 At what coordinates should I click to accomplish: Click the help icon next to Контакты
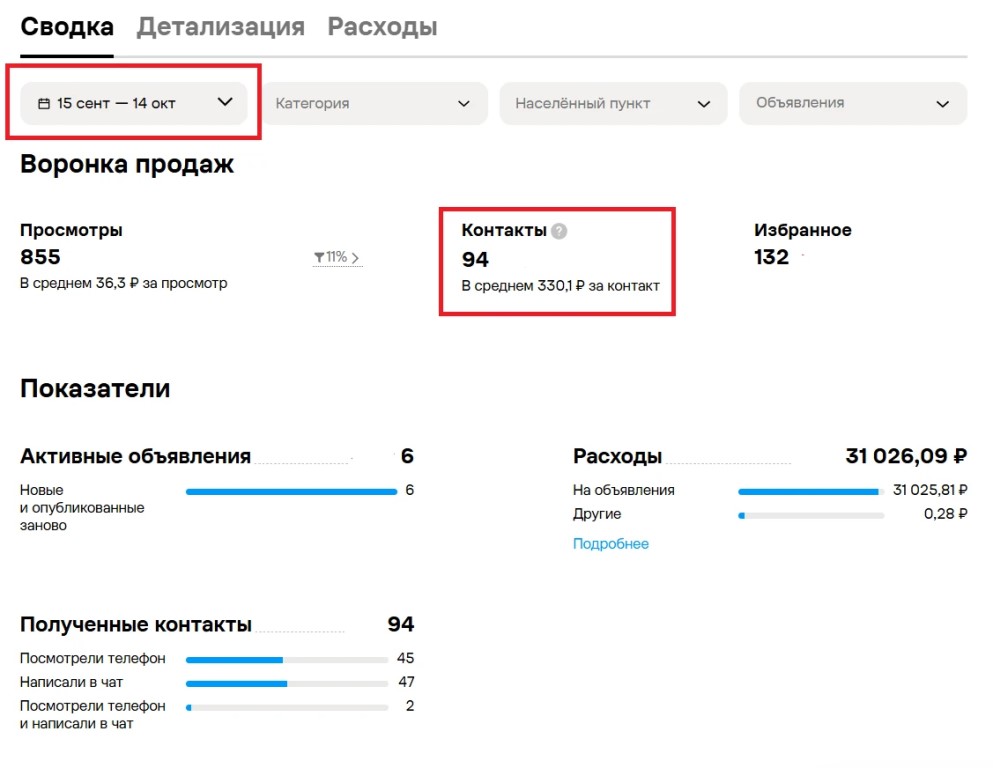pyautogui.click(x=559, y=231)
